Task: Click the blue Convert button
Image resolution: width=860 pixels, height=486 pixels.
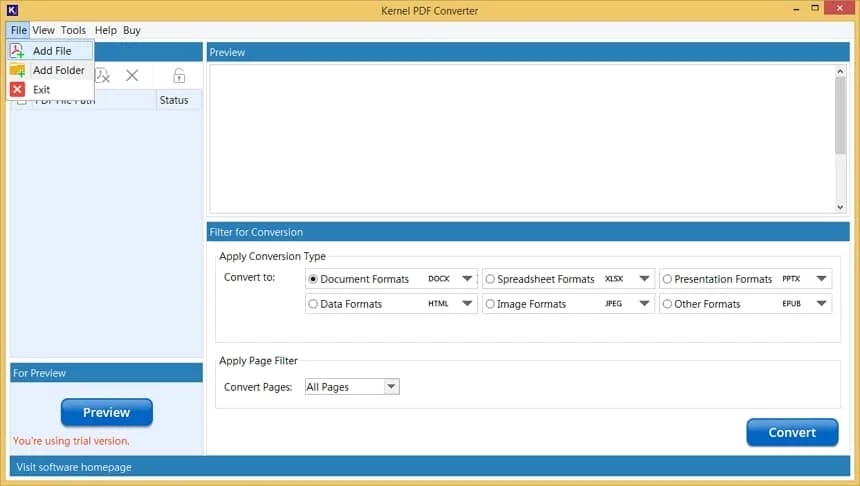Action: coord(792,433)
